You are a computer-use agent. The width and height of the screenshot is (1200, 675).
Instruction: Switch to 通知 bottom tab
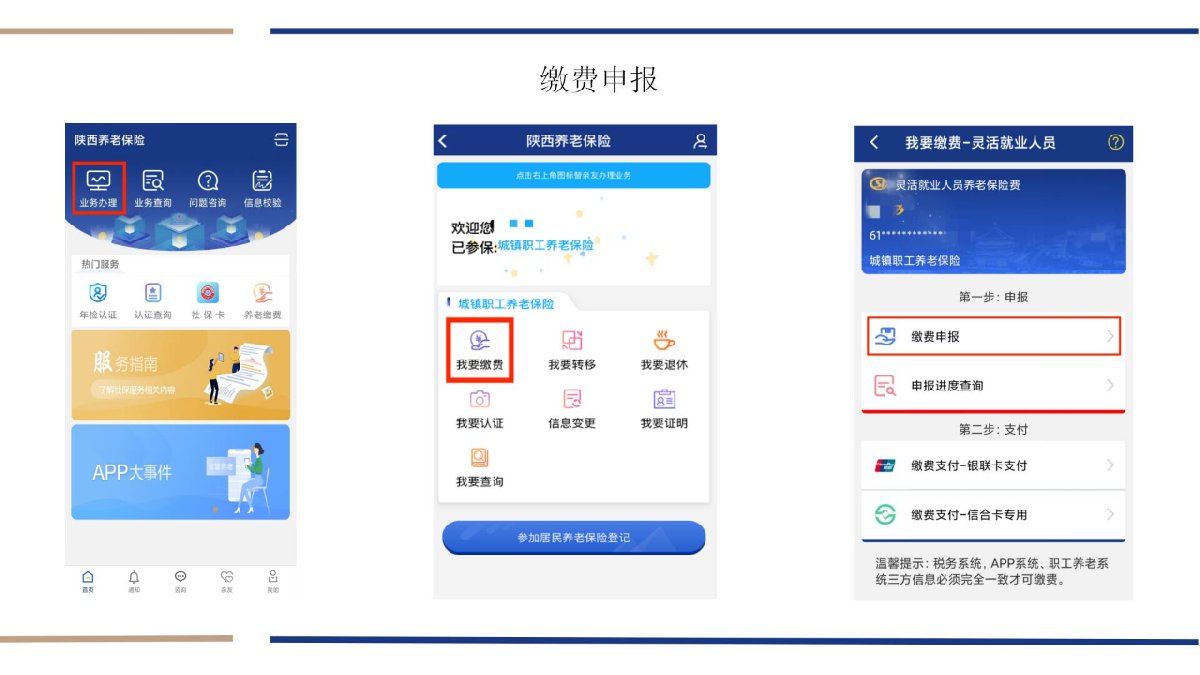(134, 581)
